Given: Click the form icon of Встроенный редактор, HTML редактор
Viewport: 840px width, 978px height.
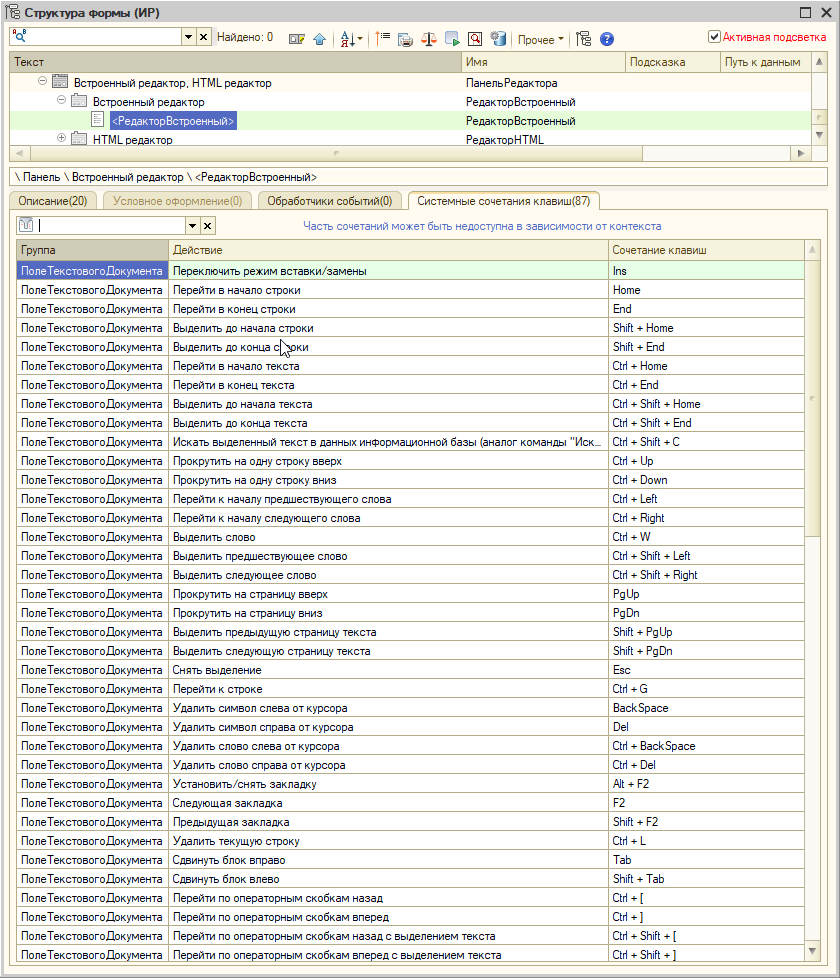Looking at the screenshot, I should tap(60, 82).
